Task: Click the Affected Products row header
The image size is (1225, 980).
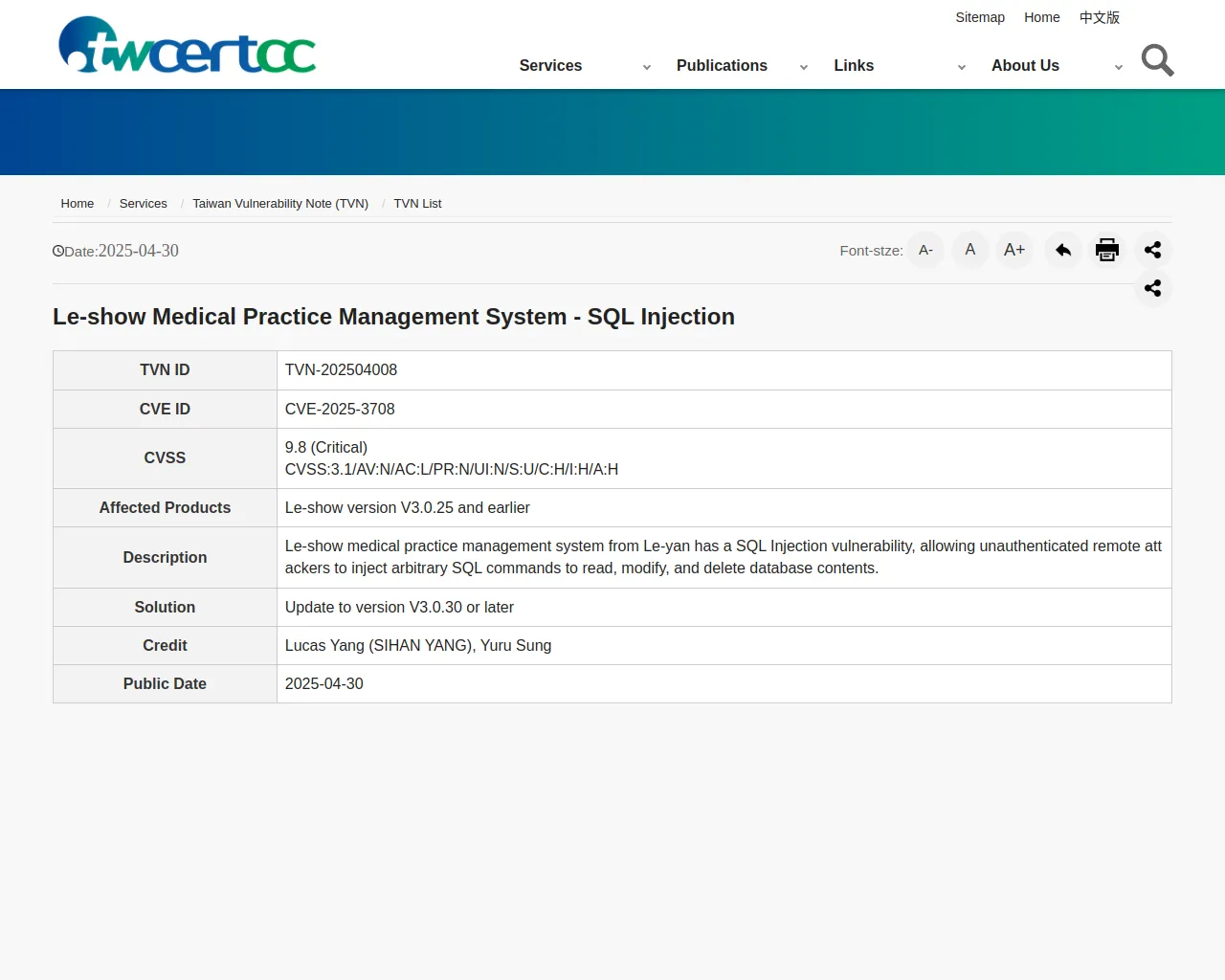Action: [165, 508]
